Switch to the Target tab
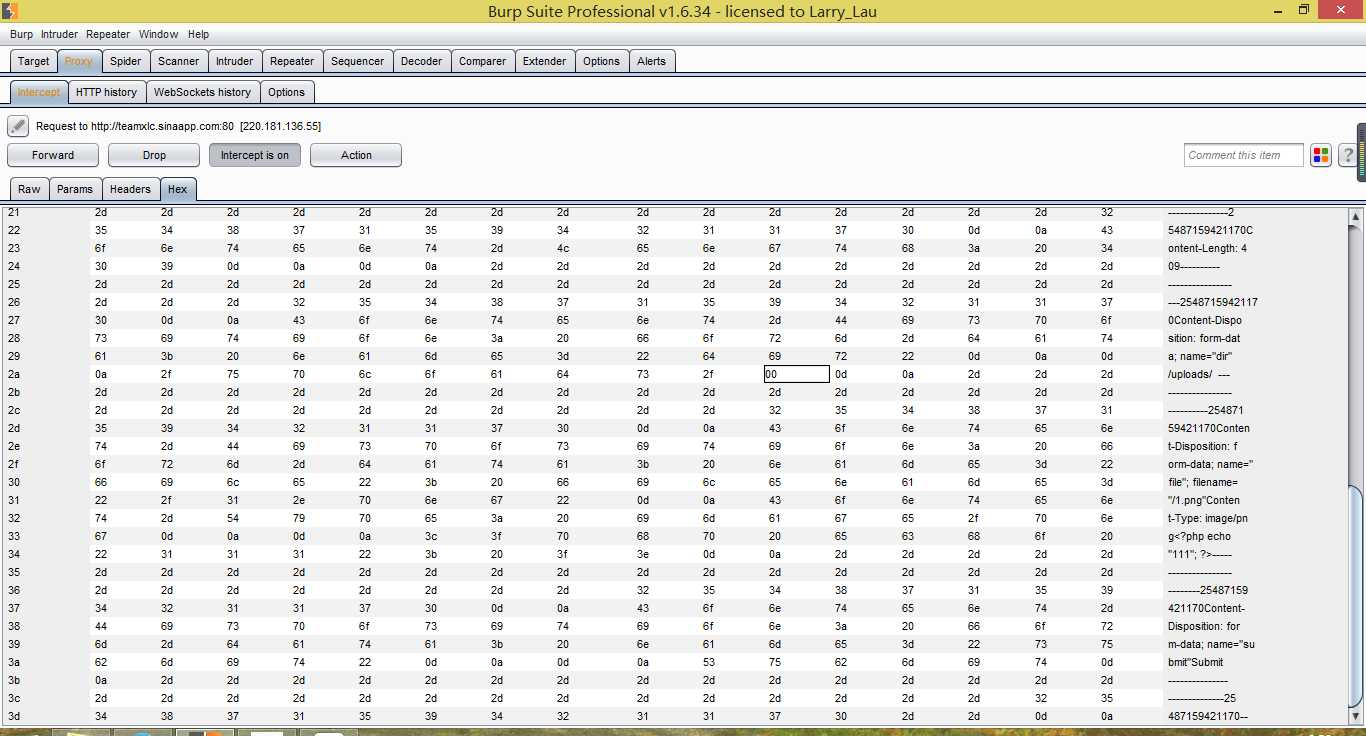This screenshot has width=1366, height=736. 34,61
